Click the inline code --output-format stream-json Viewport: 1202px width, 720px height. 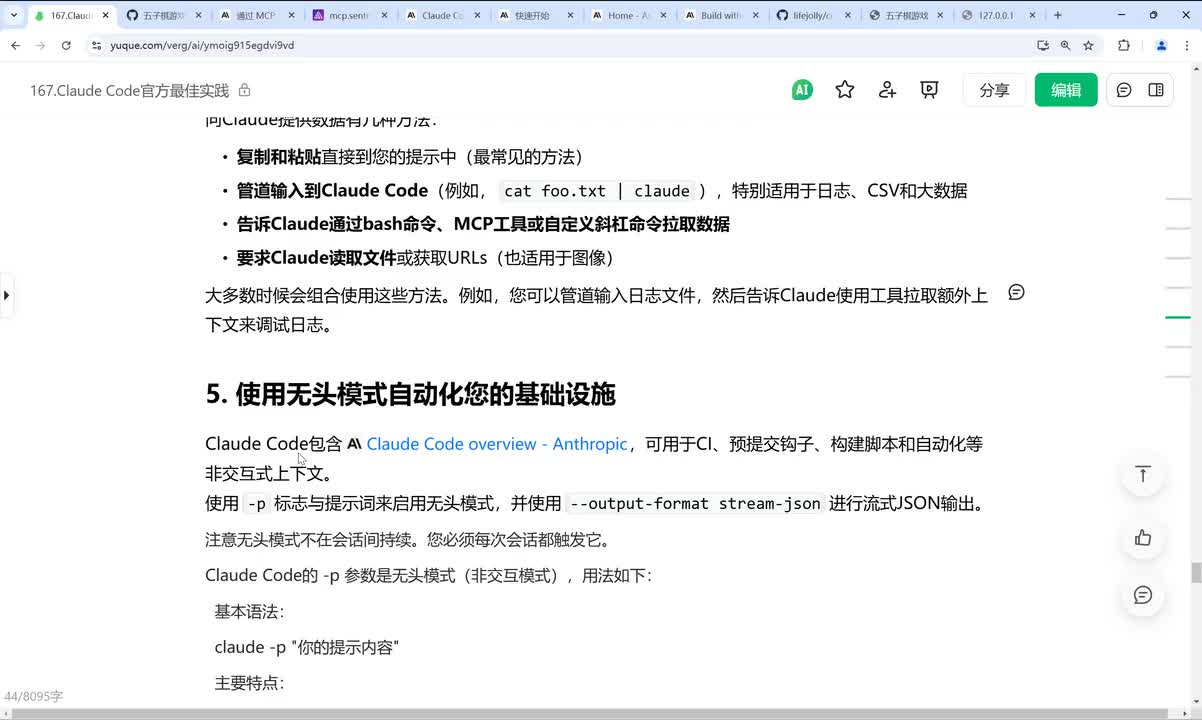tap(695, 504)
